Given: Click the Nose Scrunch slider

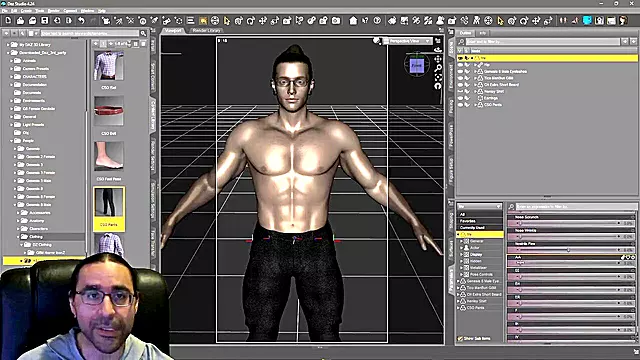Looking at the screenshot, I should pos(570,223).
